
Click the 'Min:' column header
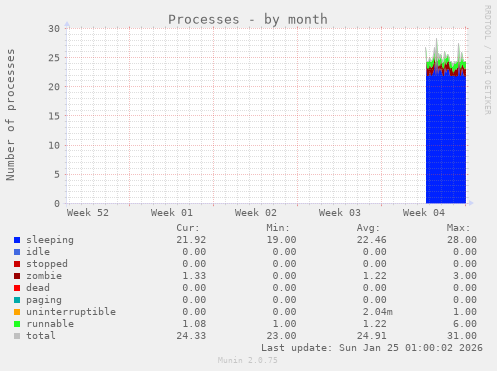(278, 228)
